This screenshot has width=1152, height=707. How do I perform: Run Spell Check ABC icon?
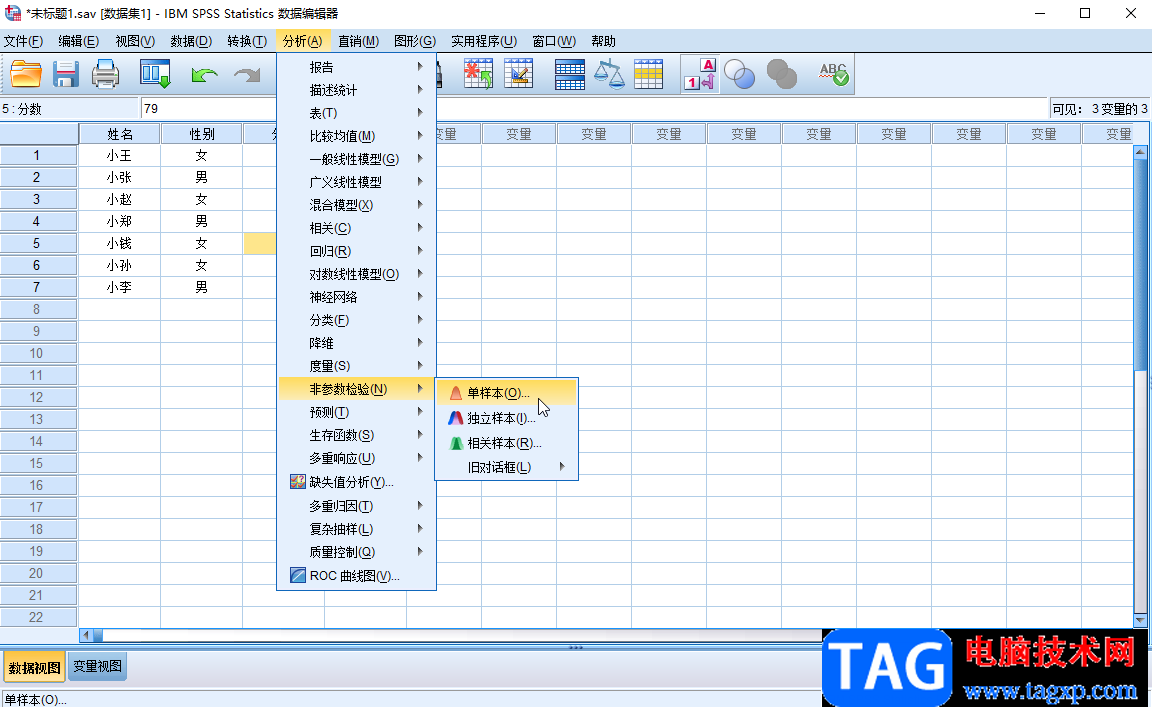click(834, 74)
